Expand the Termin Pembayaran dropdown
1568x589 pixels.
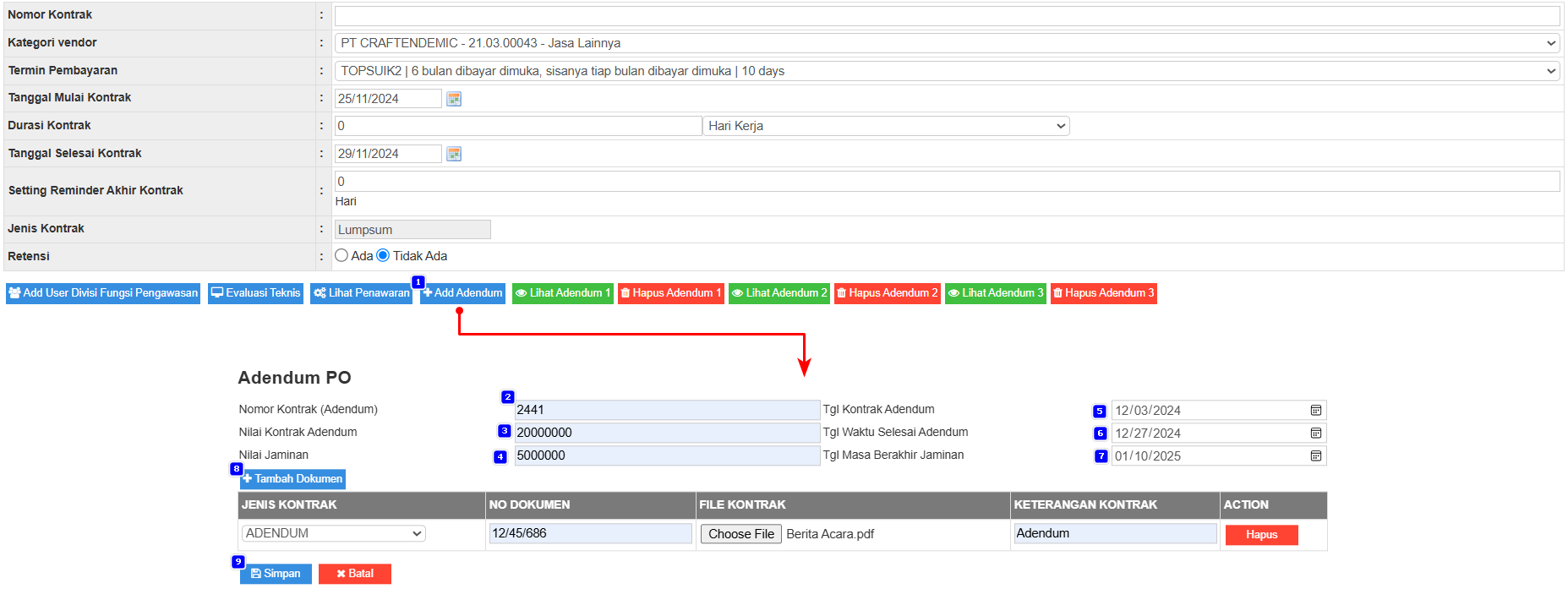coord(947,71)
